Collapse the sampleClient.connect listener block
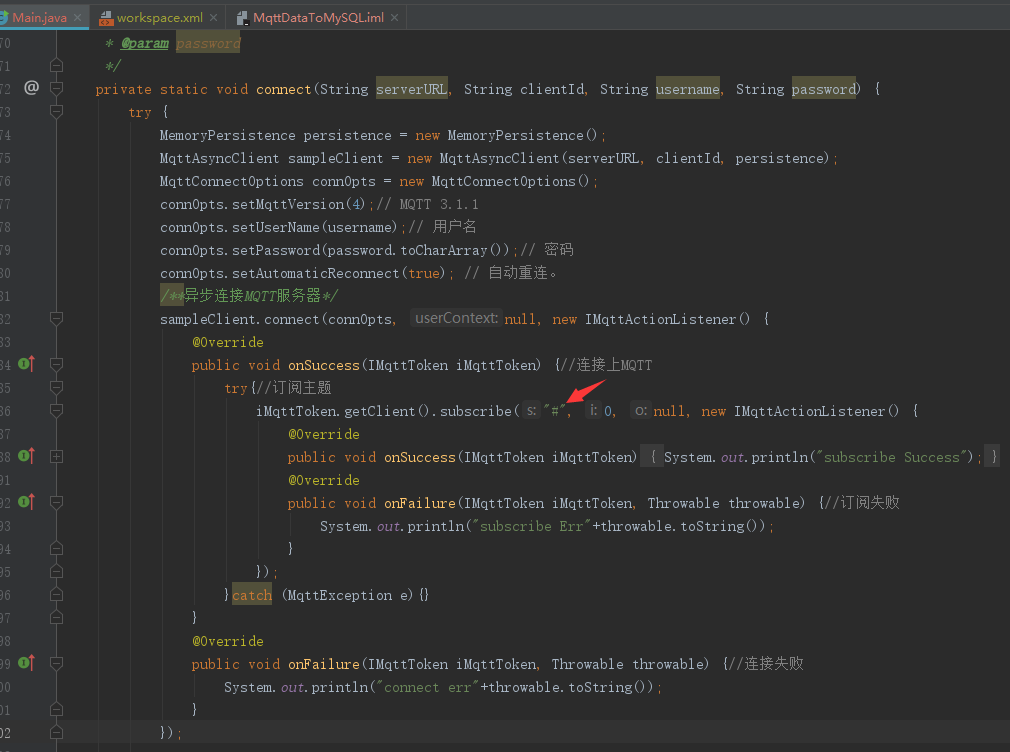The image size is (1010, 752). pos(57,318)
